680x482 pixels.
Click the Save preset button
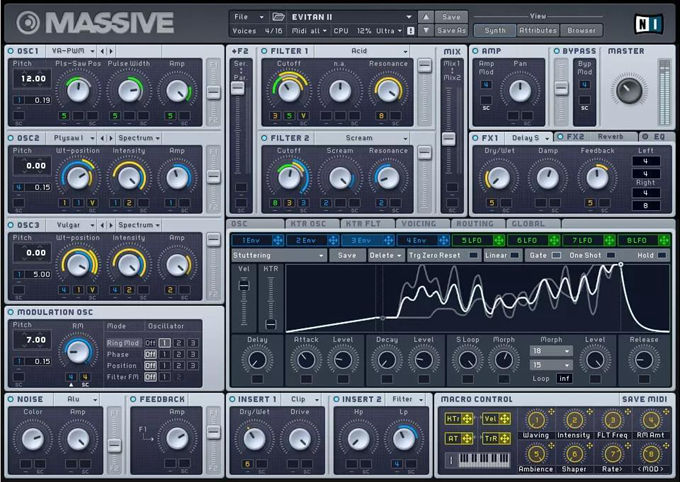tap(451, 17)
